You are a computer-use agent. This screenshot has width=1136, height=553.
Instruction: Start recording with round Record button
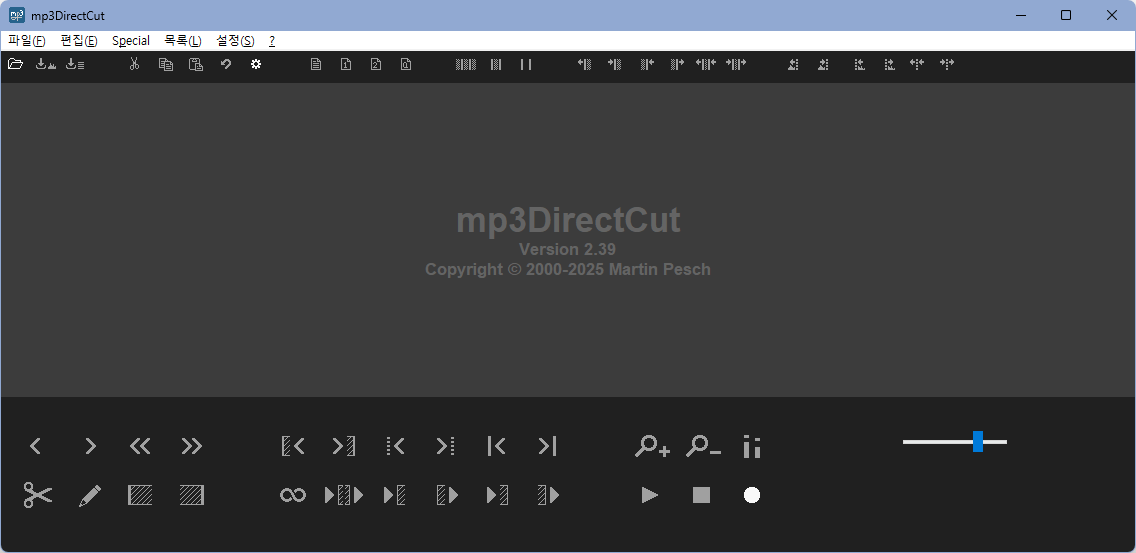tap(752, 495)
